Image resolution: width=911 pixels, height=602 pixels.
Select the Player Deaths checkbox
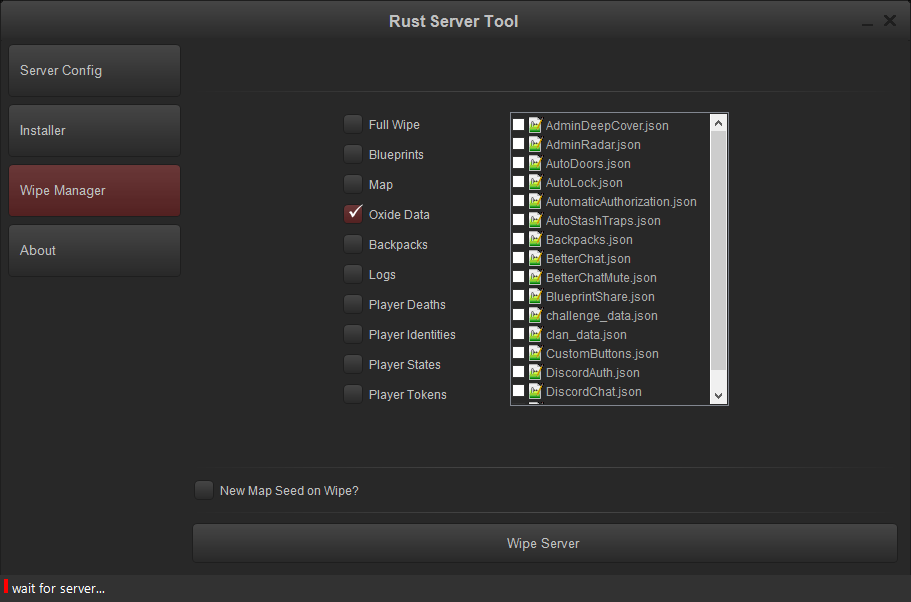pyautogui.click(x=353, y=305)
